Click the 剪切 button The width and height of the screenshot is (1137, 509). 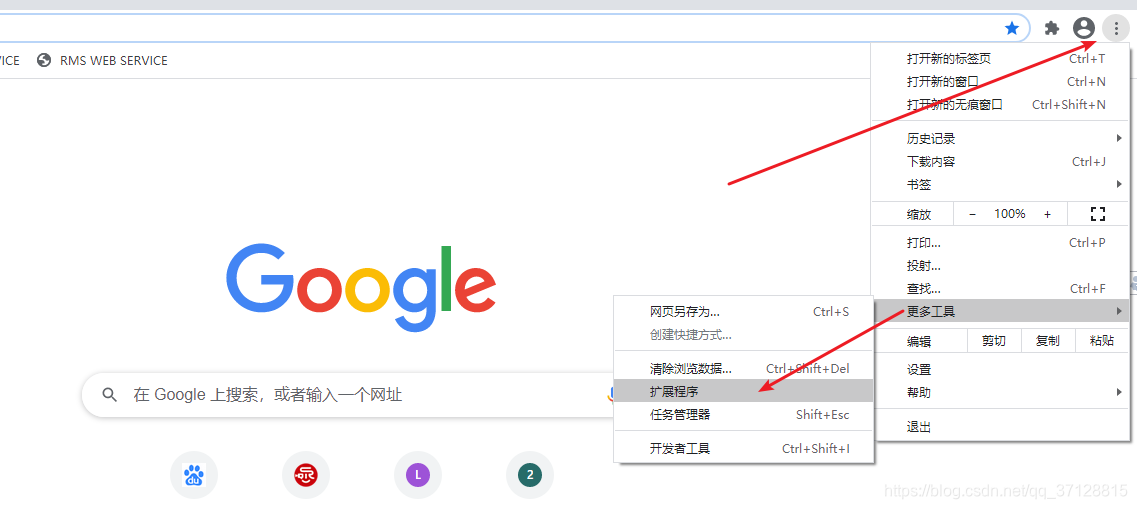pyautogui.click(x=994, y=341)
